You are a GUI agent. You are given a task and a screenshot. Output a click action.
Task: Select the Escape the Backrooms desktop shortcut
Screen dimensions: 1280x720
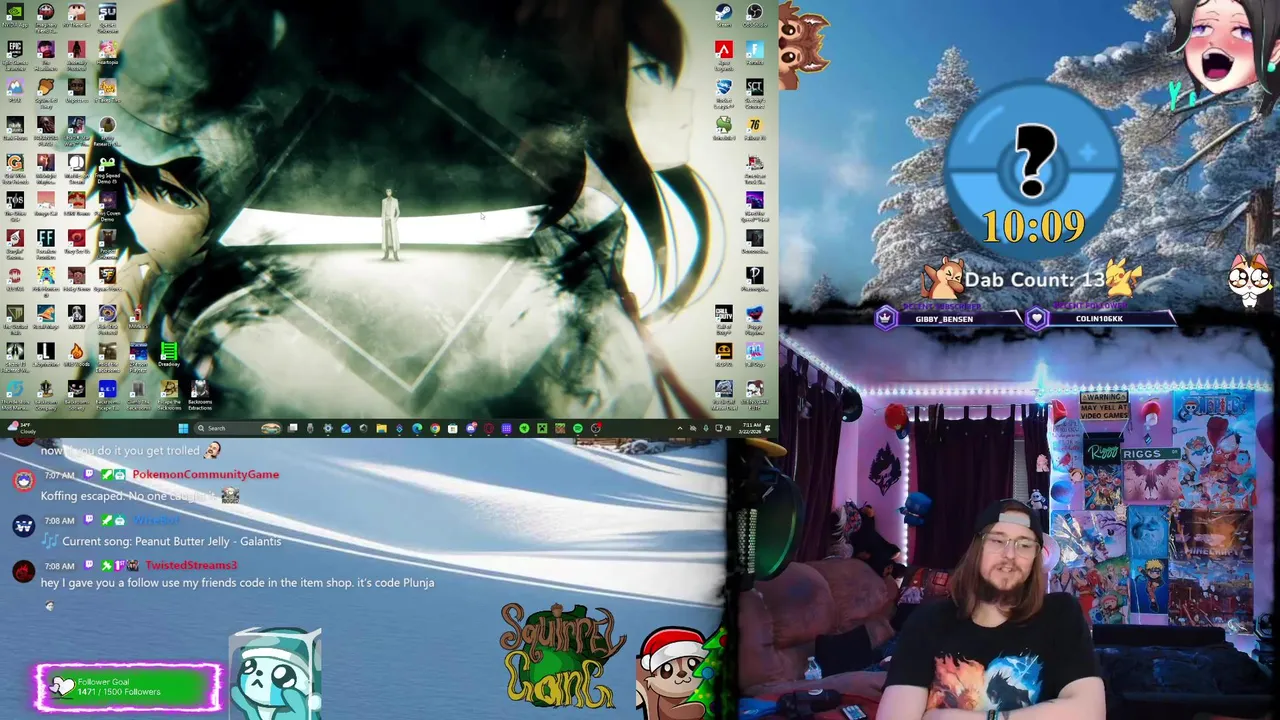pyautogui.click(x=169, y=394)
